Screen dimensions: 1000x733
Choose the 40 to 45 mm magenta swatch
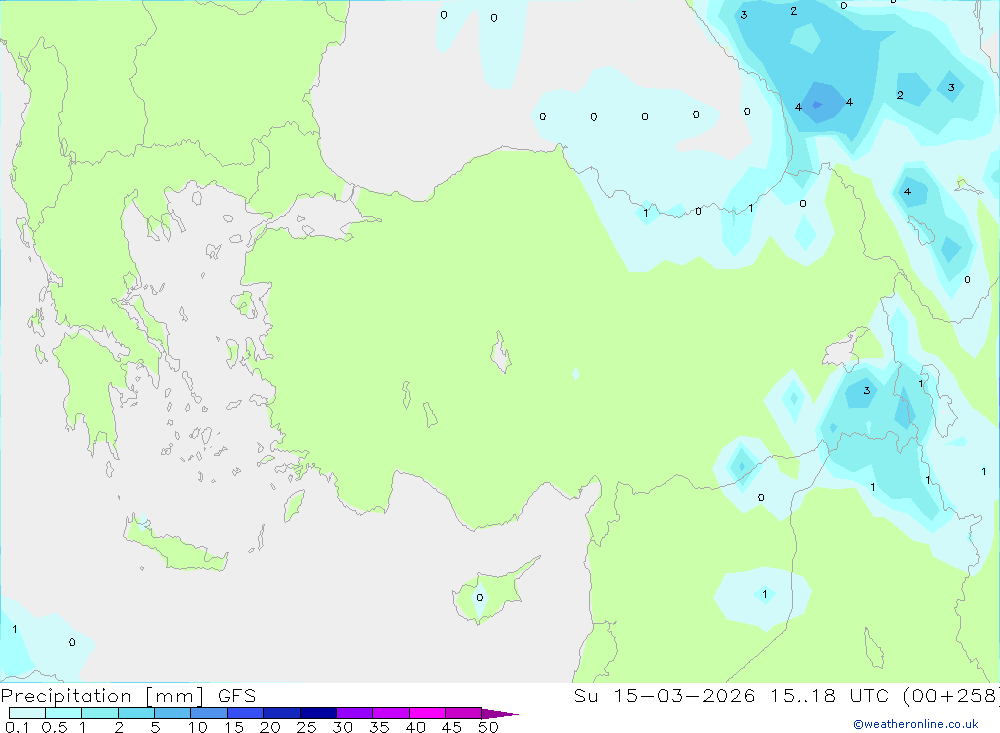[x=427, y=713]
